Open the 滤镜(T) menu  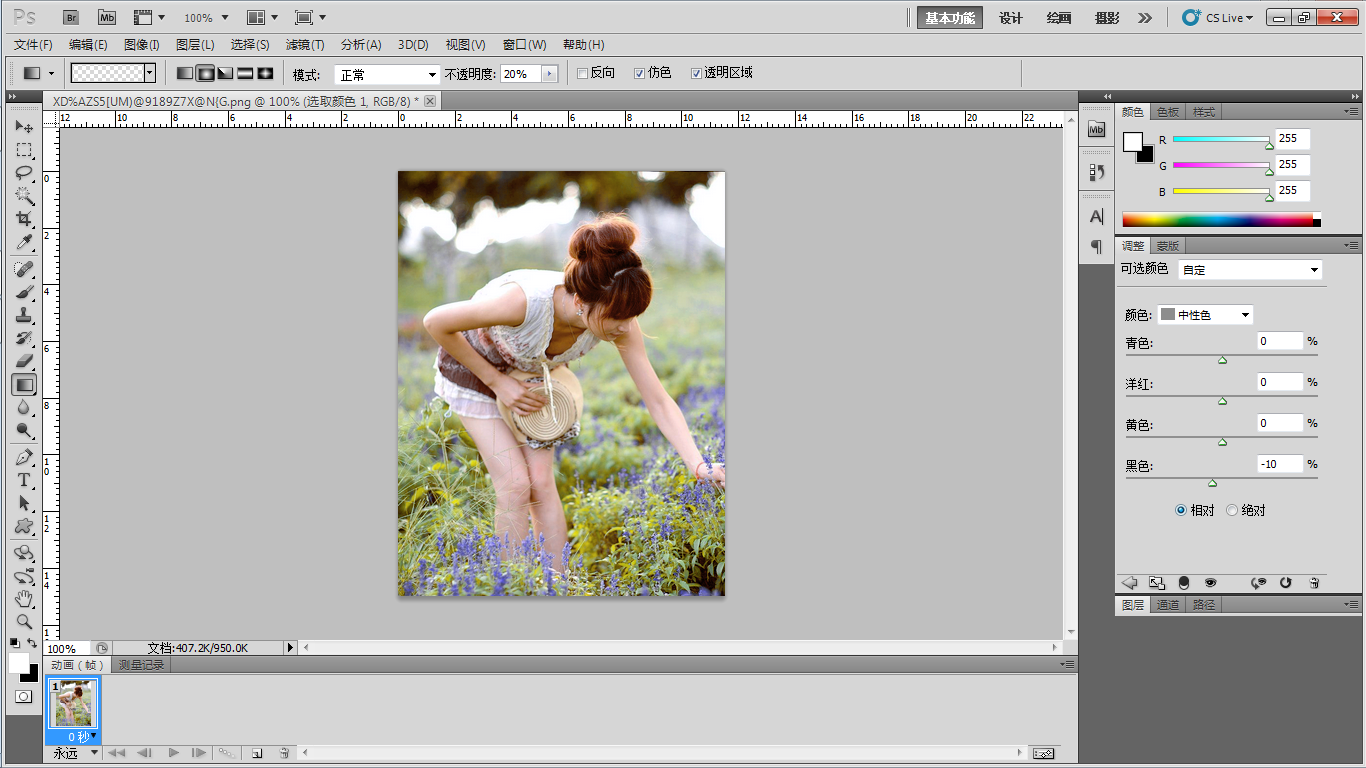(304, 45)
